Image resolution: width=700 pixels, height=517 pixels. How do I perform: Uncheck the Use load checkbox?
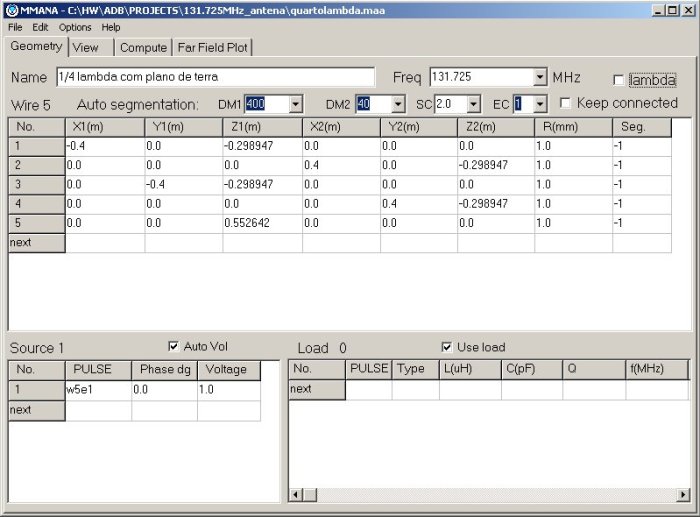[x=446, y=347]
